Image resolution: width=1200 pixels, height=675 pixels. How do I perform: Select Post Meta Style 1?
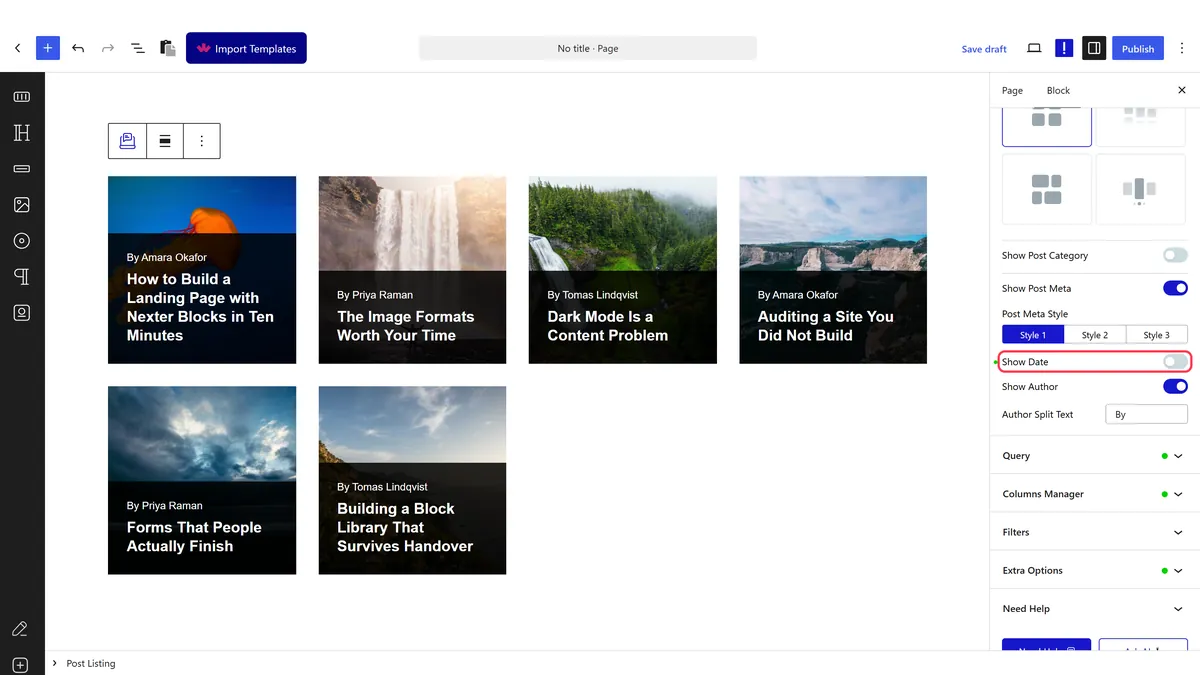point(1033,335)
